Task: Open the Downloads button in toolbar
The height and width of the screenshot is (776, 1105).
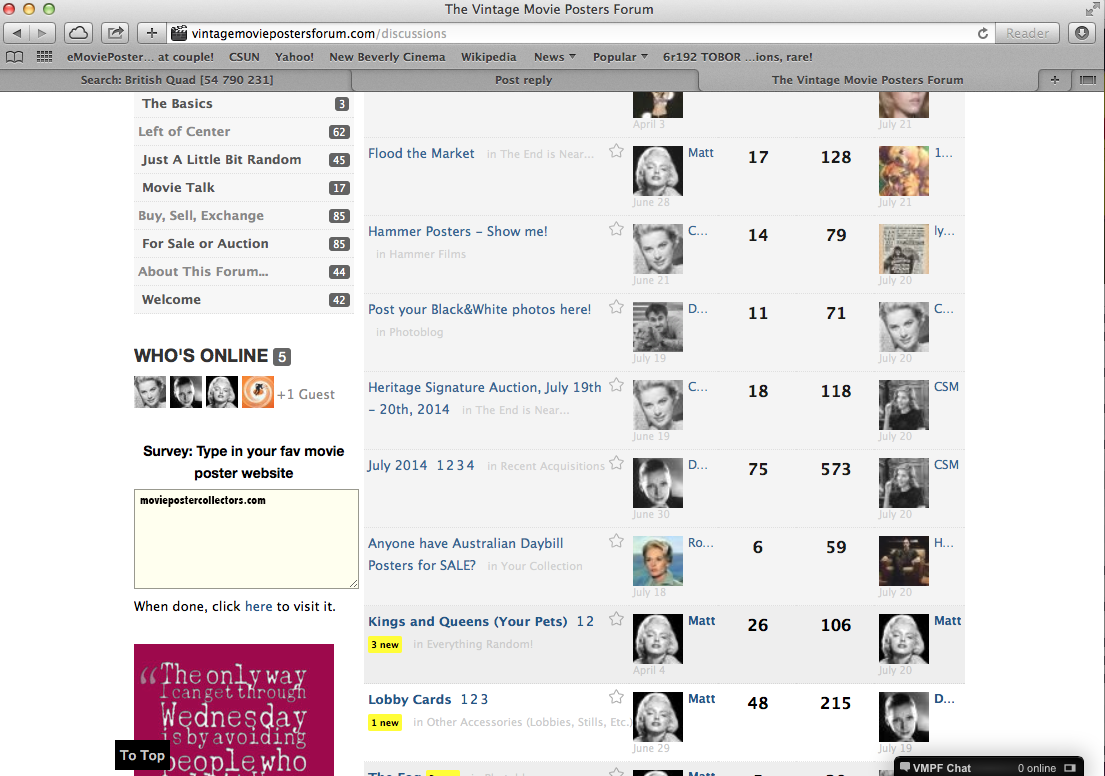Action: pyautogui.click(x=1082, y=33)
